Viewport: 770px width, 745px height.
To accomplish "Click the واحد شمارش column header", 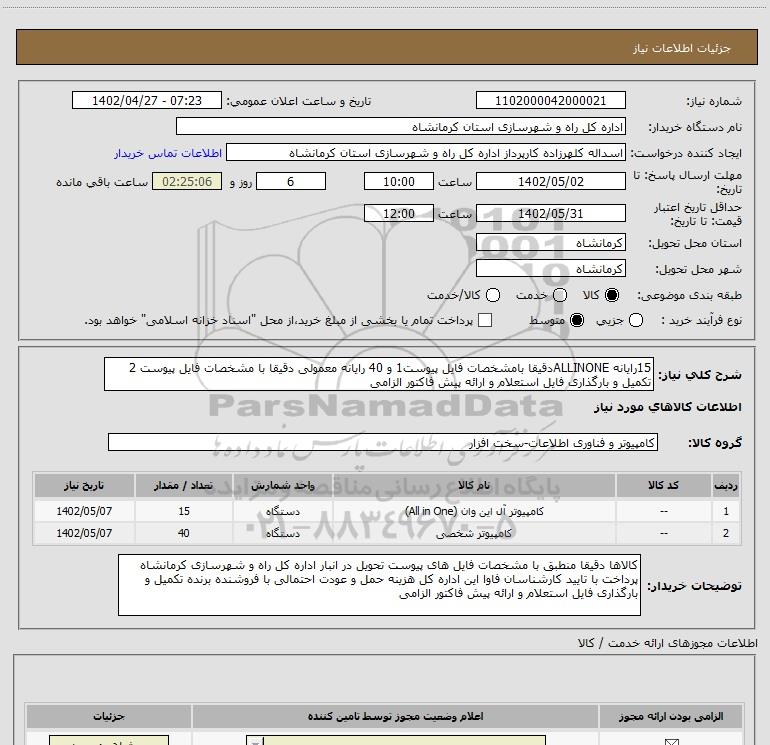I will pos(283,485).
